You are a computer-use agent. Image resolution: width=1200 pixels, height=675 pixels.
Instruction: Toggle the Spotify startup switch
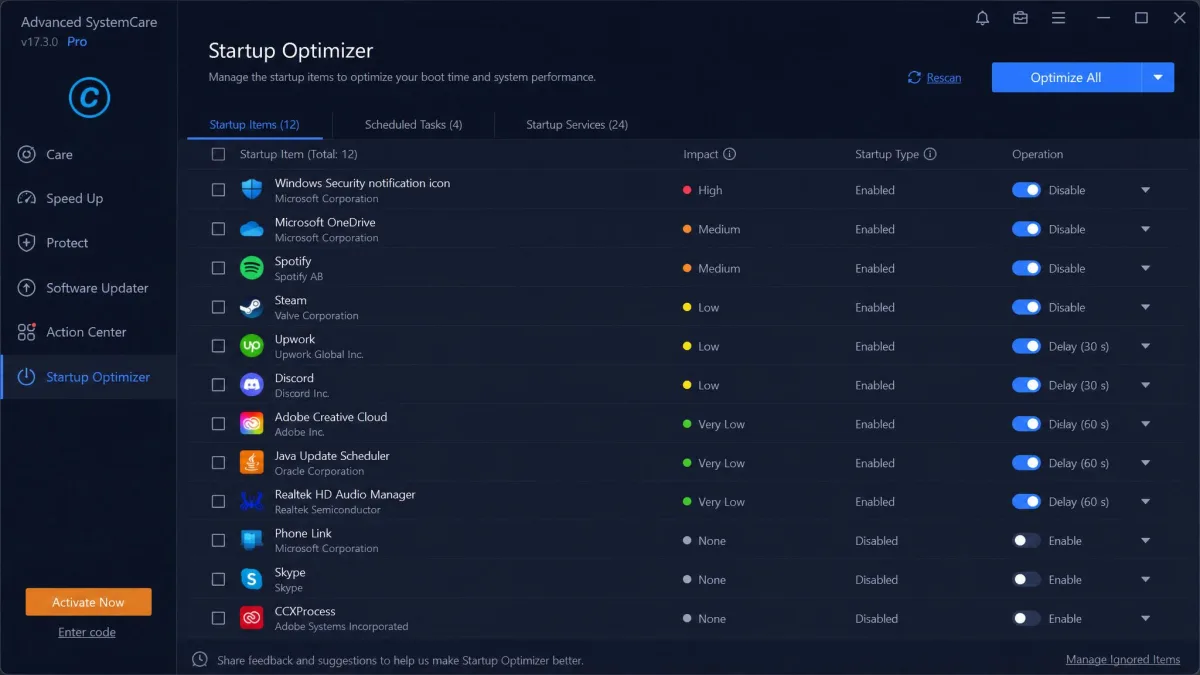click(1026, 268)
